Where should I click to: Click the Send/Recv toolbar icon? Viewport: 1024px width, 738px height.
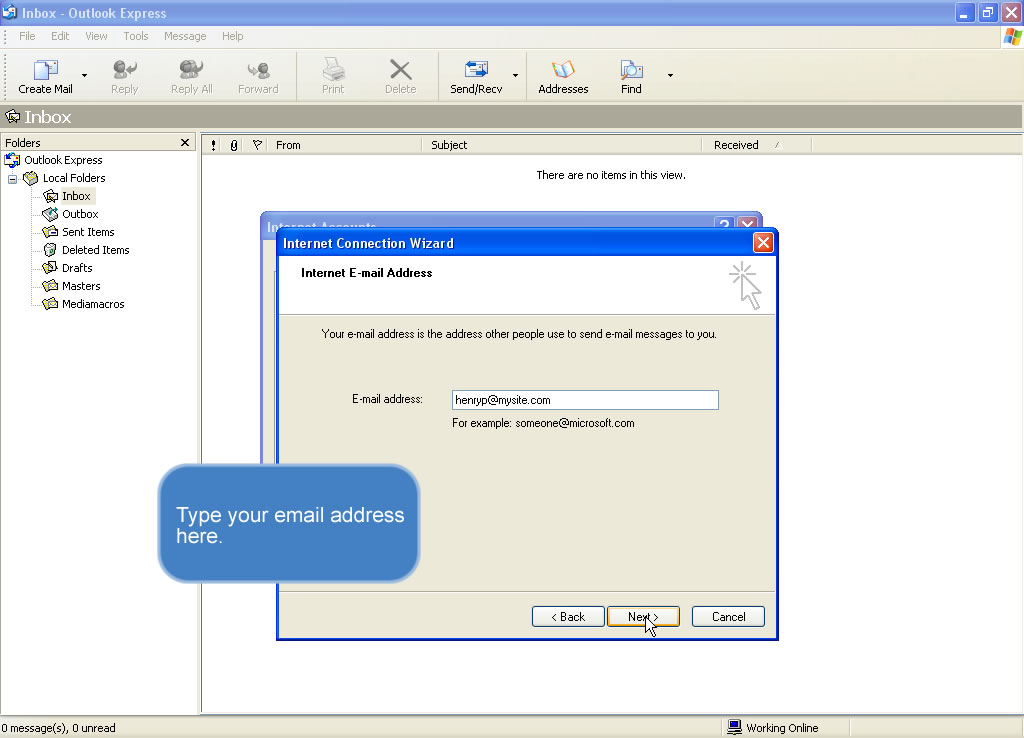tap(476, 70)
